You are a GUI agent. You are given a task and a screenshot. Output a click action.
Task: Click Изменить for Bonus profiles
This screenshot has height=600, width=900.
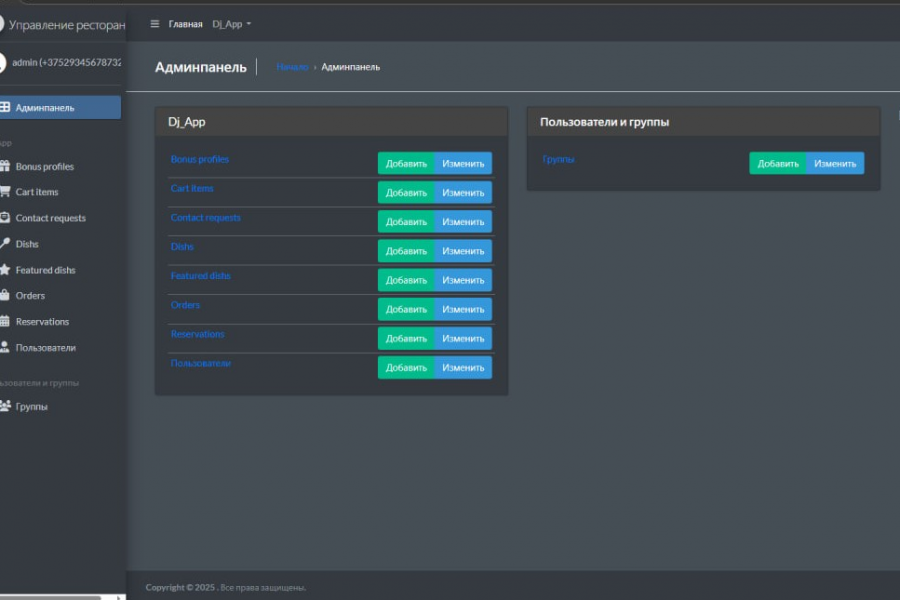[x=463, y=164]
